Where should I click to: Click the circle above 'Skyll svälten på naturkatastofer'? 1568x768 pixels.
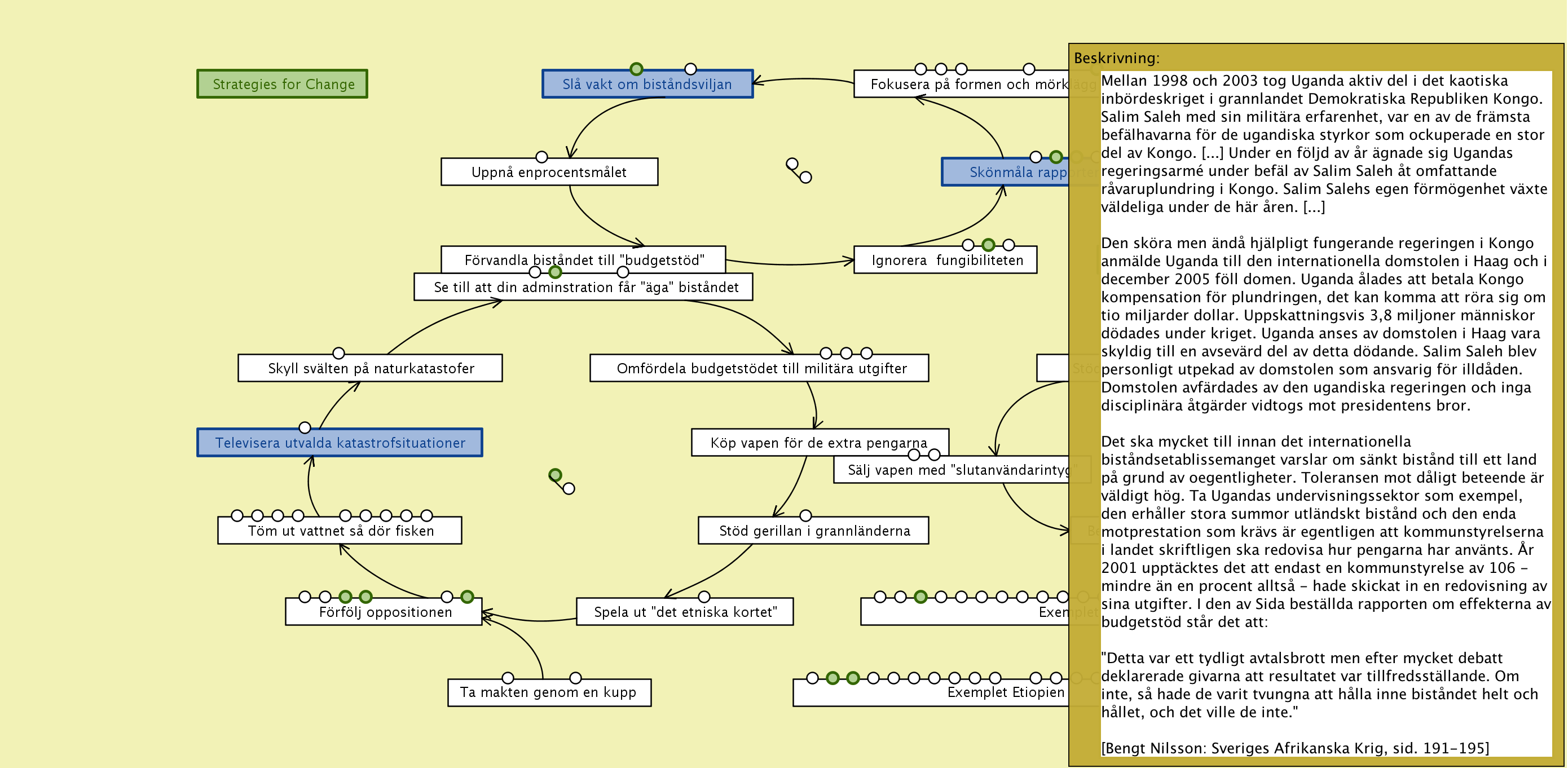click(338, 353)
